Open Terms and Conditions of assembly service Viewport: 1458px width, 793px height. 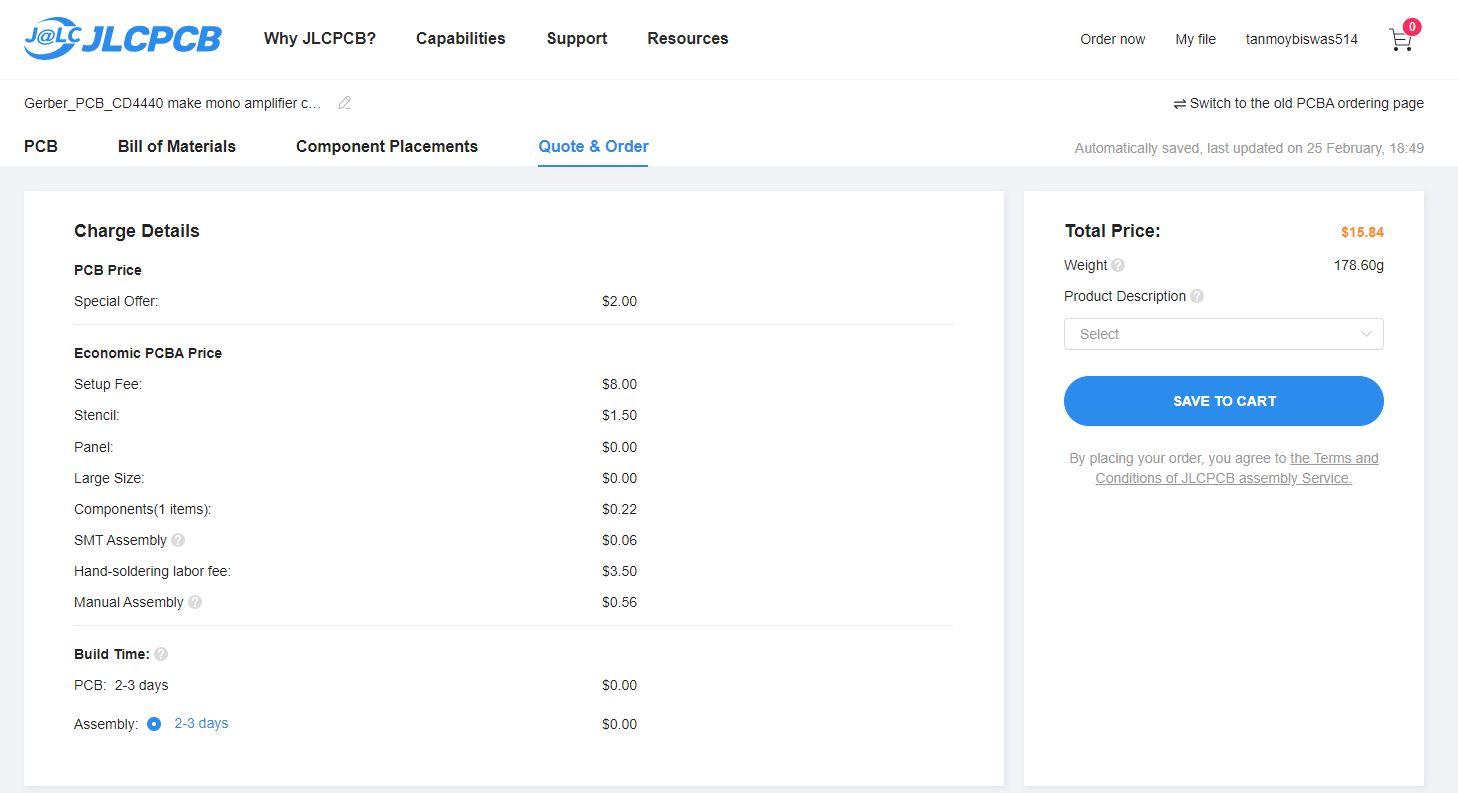[1237, 468]
